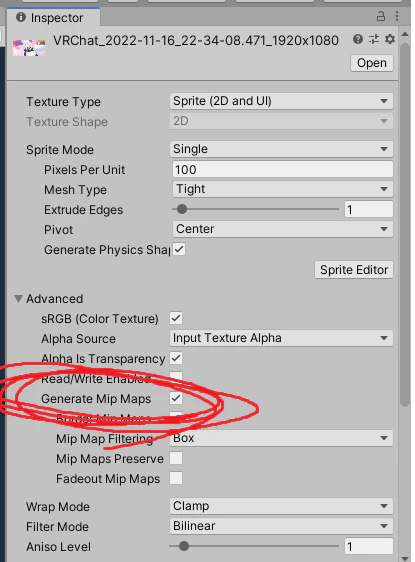Click the Mesh Type label

(75, 190)
